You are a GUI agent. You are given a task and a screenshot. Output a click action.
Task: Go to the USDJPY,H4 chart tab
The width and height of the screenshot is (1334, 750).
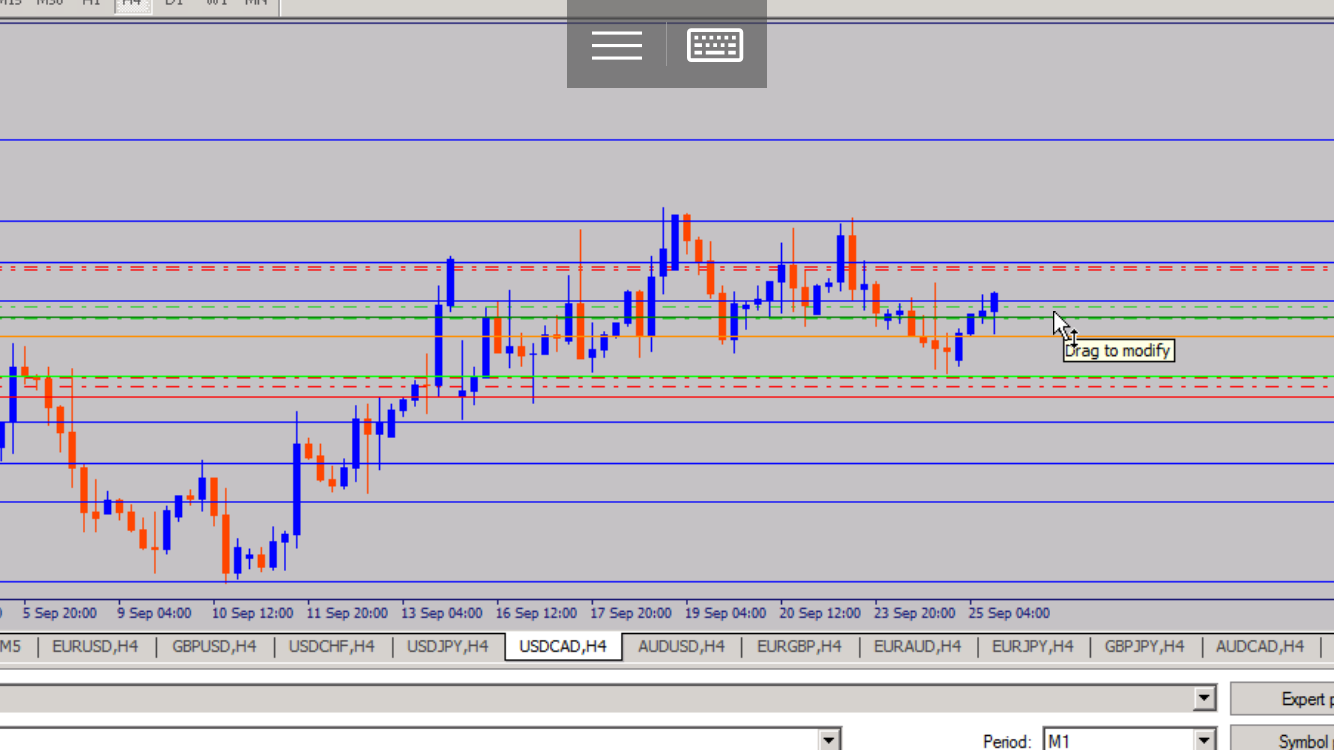point(447,646)
